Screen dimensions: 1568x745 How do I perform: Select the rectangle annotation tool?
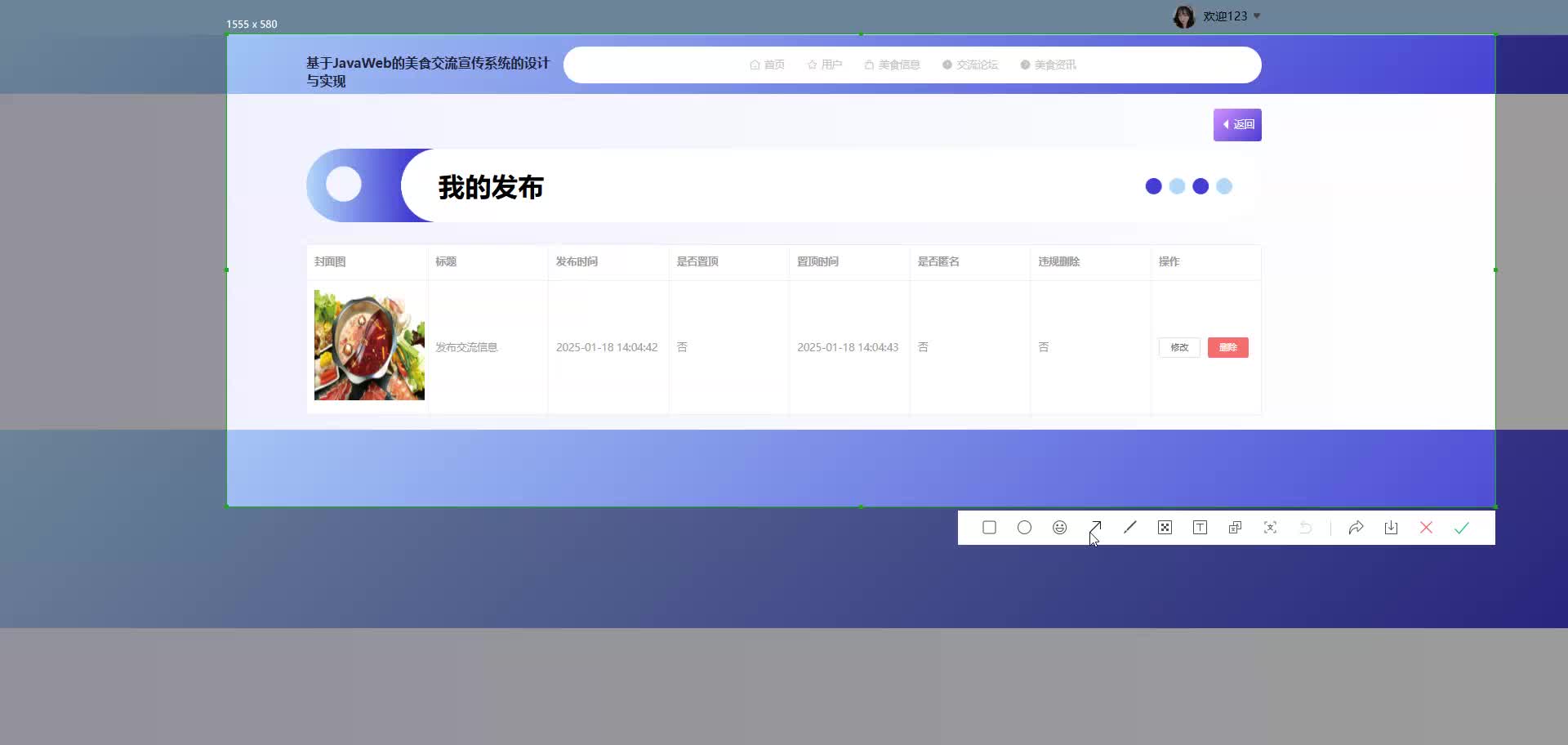(989, 528)
